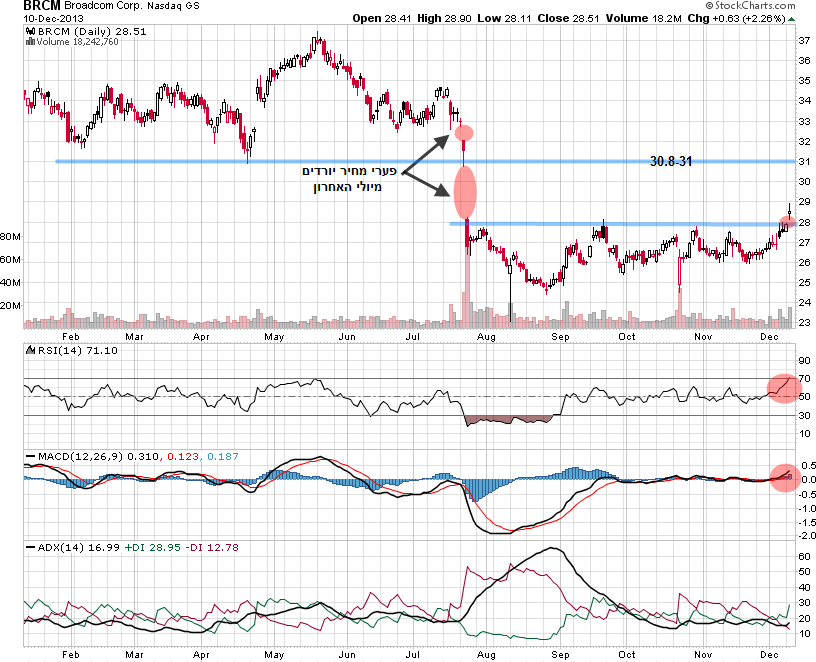
Task: Click the '23' tick on the price axis
Action: pyautogui.click(x=805, y=323)
